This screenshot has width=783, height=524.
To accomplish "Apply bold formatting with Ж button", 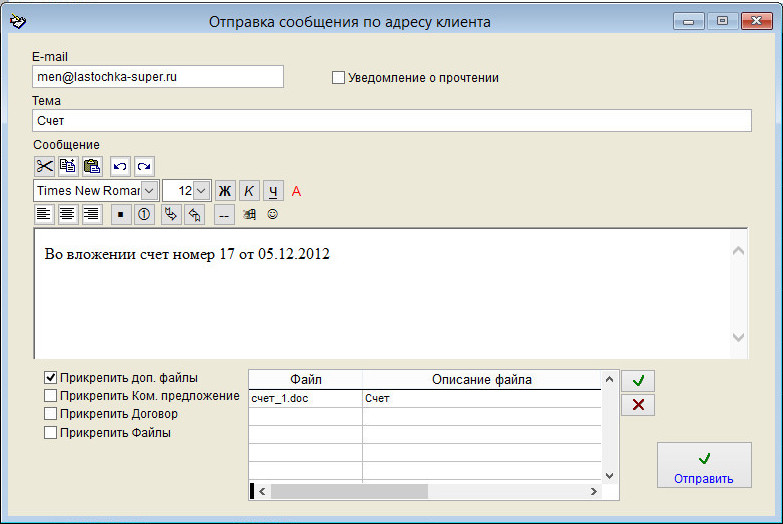I will click(225, 190).
